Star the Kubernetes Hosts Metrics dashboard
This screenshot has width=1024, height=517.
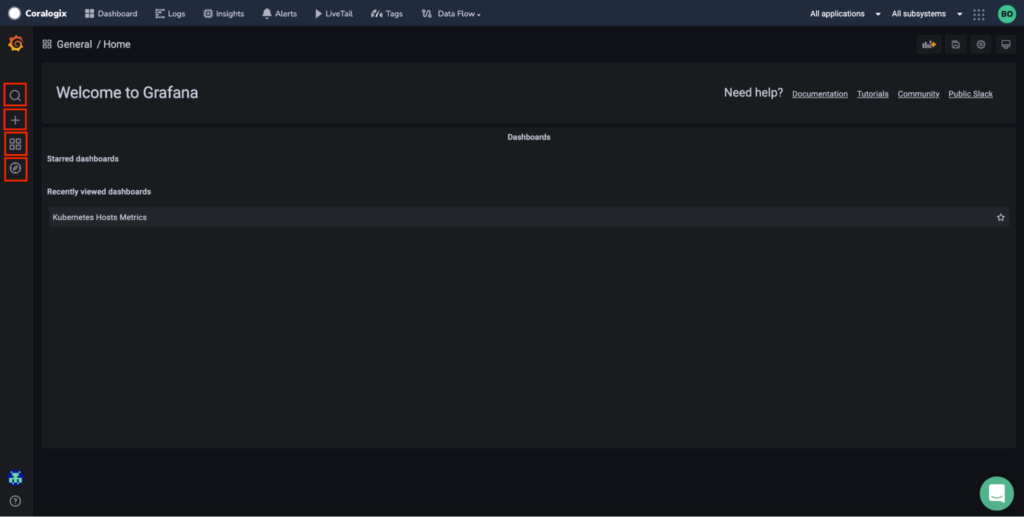coord(1000,217)
